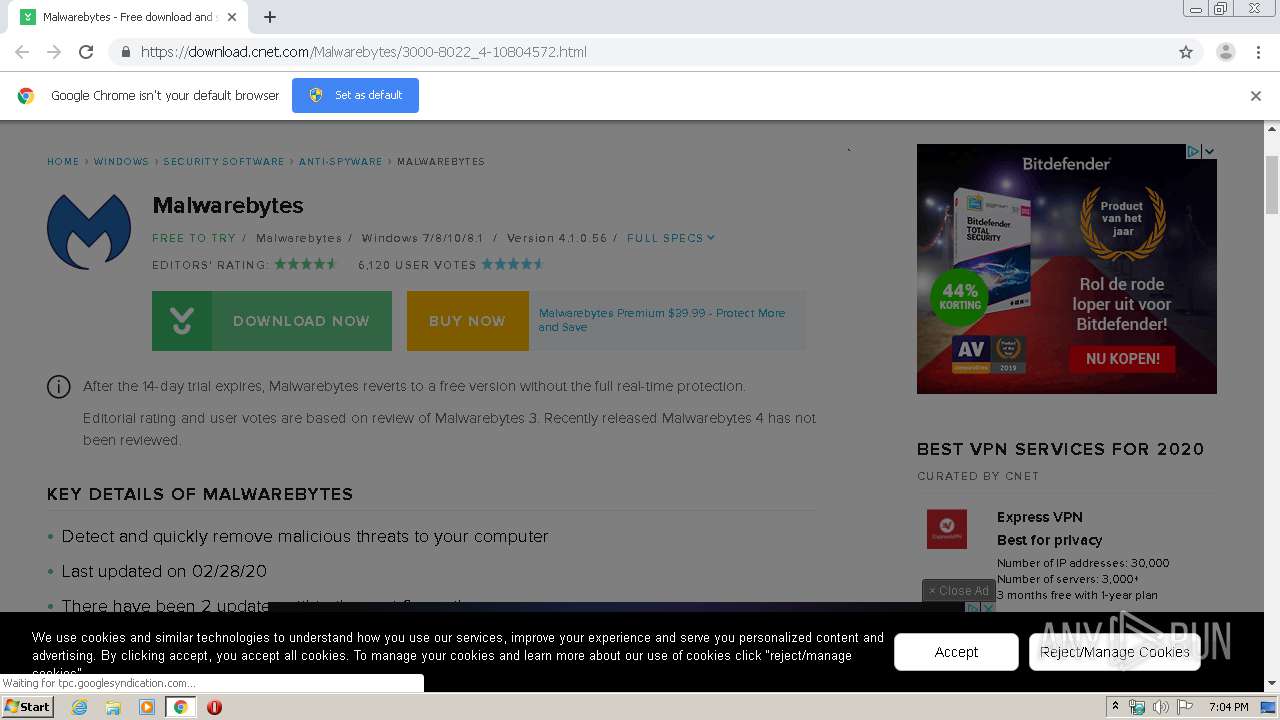The height and width of the screenshot is (720, 1280).
Task: Click the Download Now button
Action: 272,321
